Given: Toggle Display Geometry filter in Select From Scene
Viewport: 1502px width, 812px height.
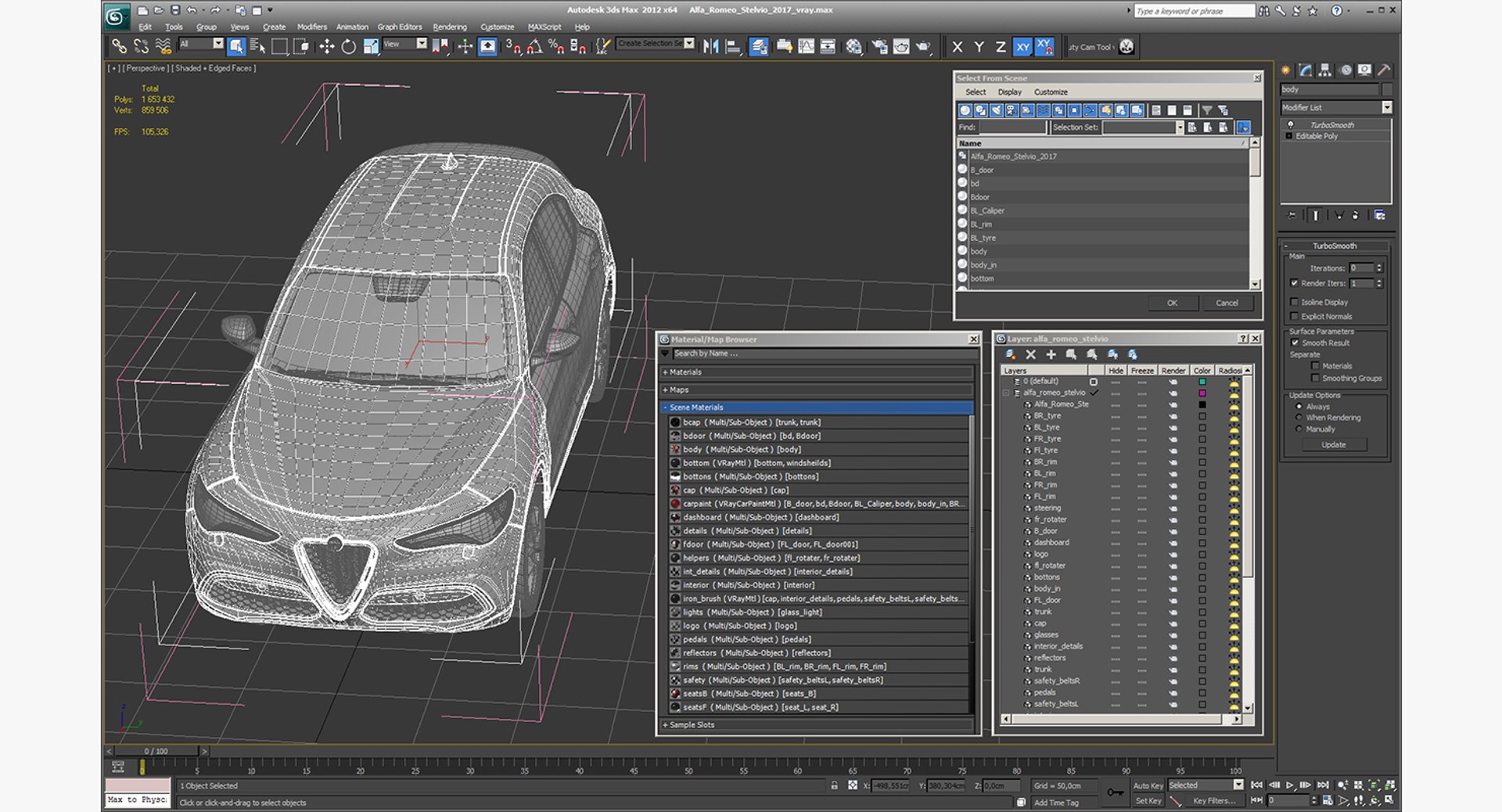Looking at the screenshot, I should pos(965,110).
